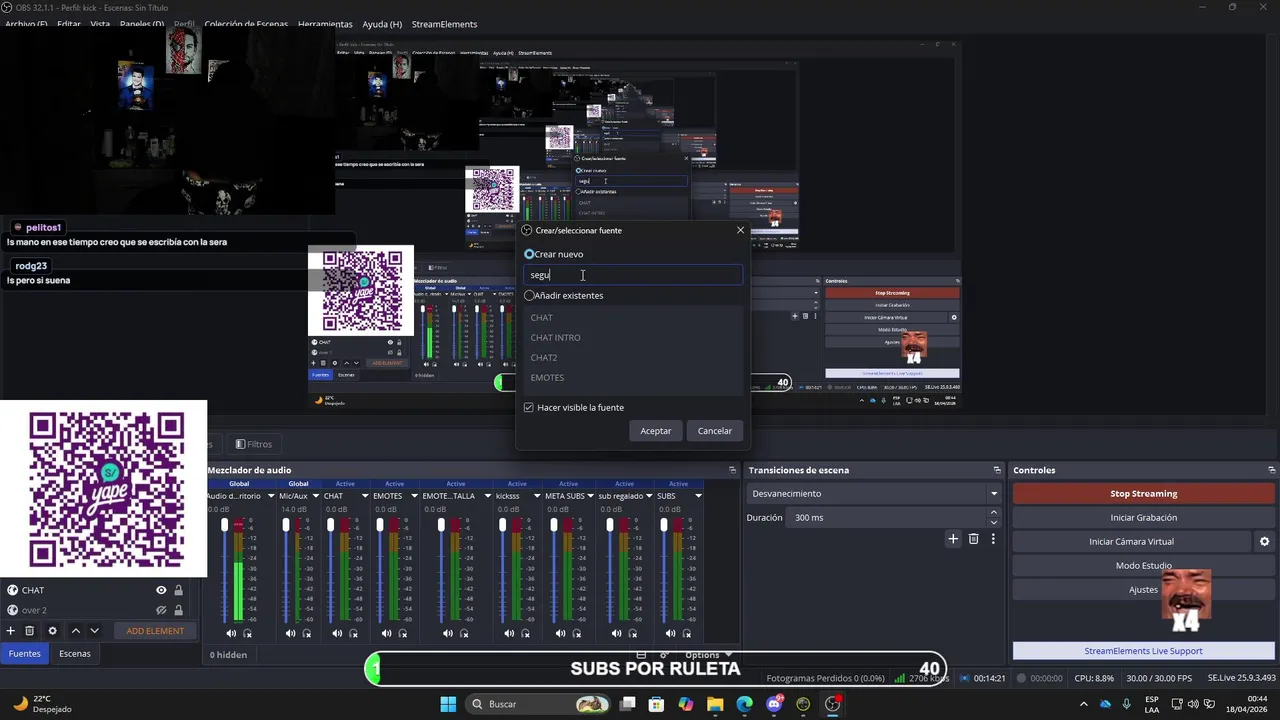
Task: Switch to the Fuentes tab
Action: point(25,654)
